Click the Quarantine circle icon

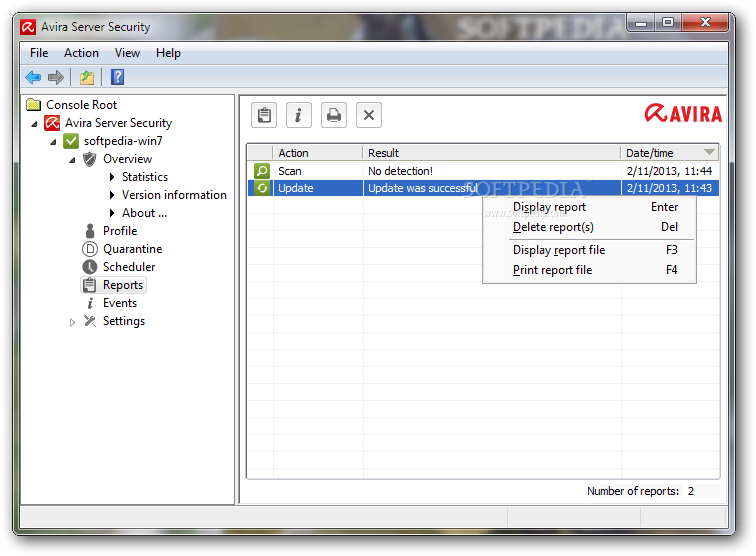click(x=90, y=249)
